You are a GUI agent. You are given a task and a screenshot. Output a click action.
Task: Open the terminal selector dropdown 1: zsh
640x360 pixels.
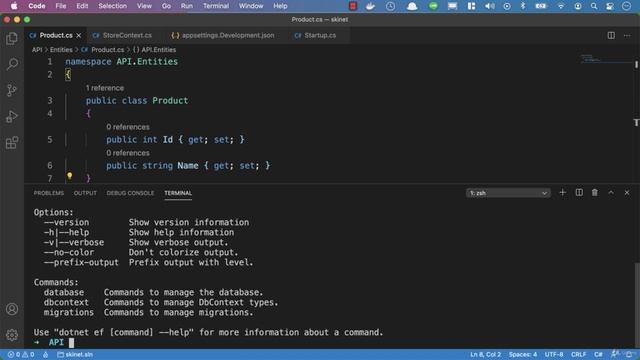click(x=508, y=193)
